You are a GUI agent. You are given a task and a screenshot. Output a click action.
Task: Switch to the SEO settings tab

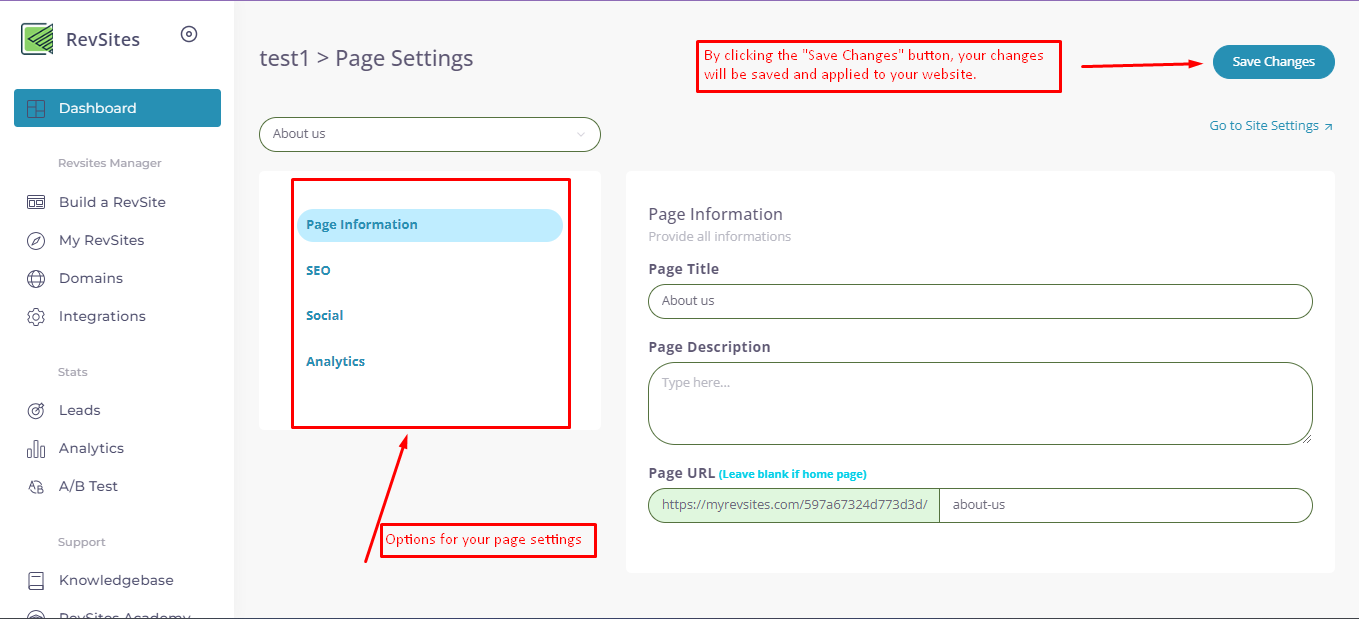point(318,271)
